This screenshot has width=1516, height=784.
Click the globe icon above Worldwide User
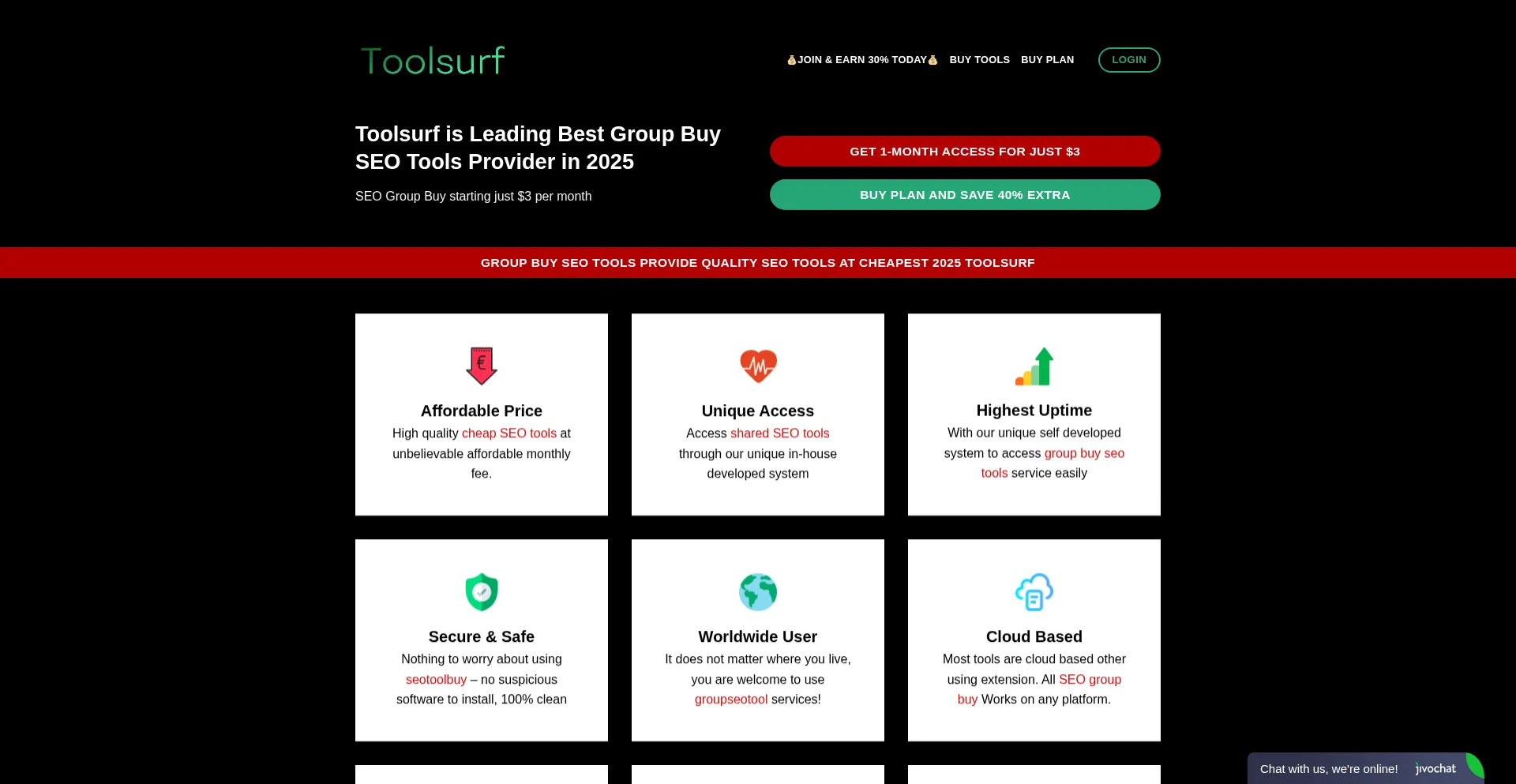point(758,592)
